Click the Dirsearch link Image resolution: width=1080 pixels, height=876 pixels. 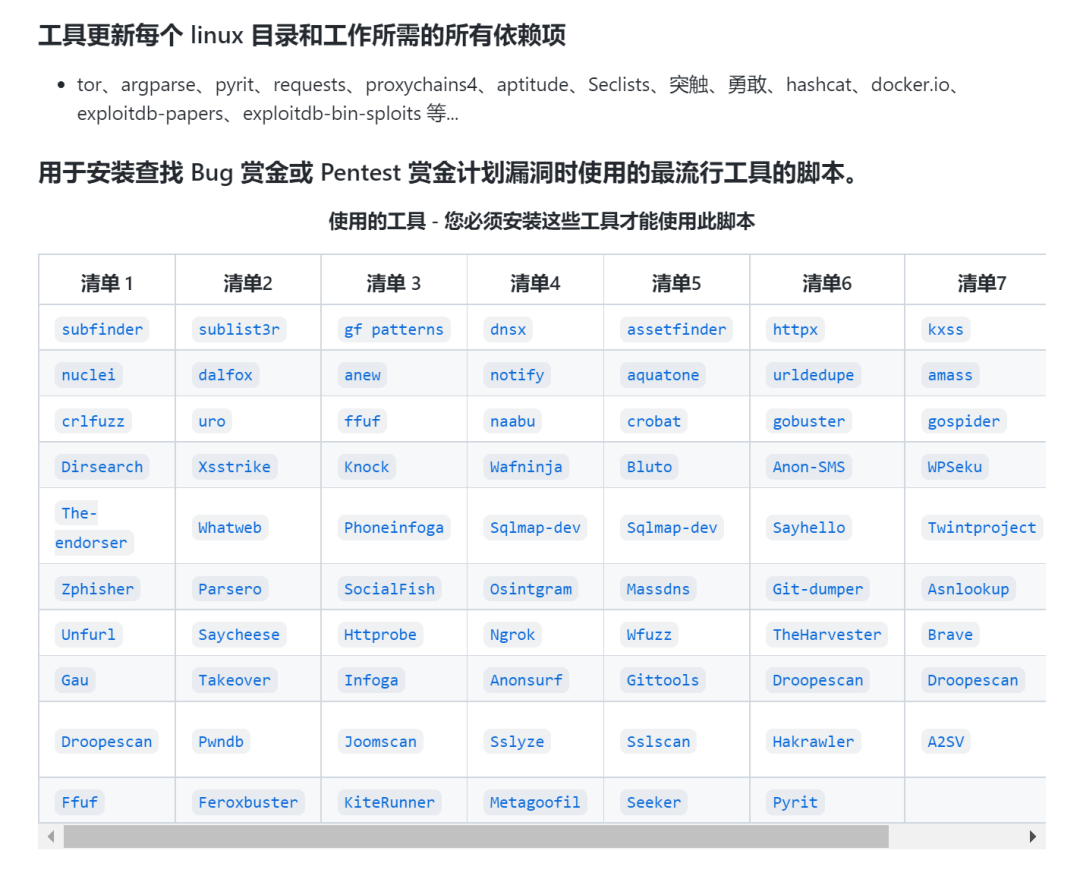[x=102, y=466]
